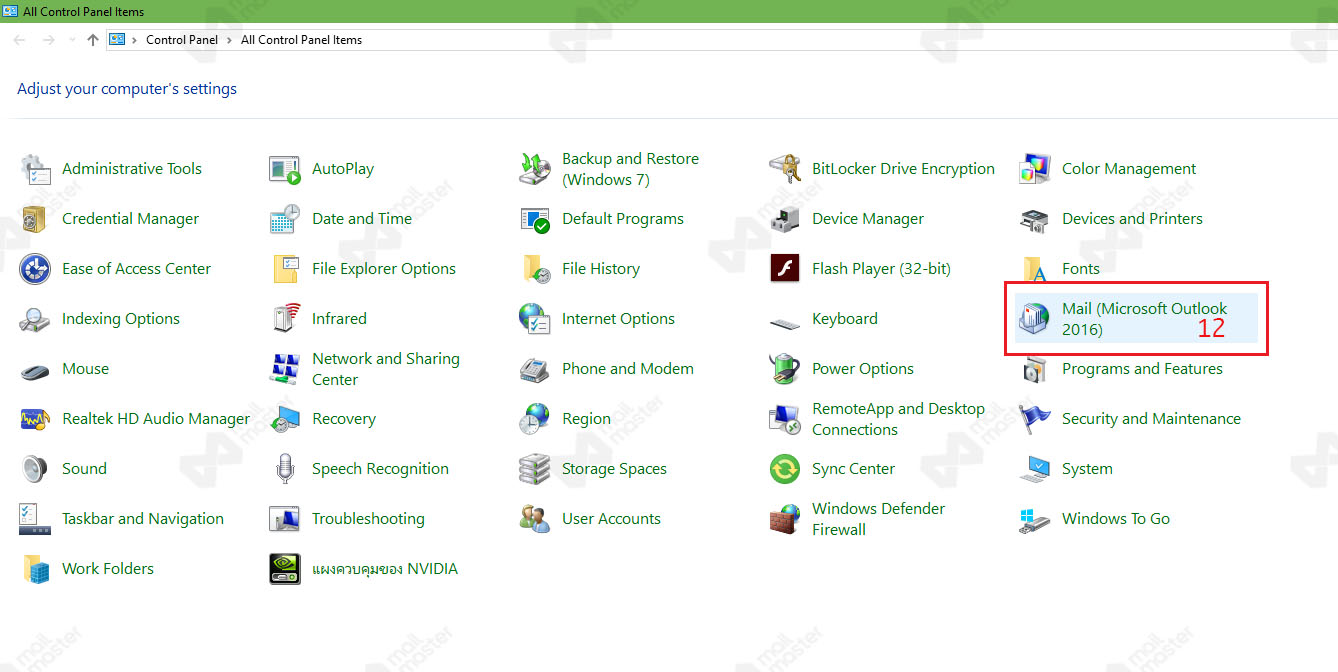This screenshot has height=672, width=1338.
Task: Go up one level with the up arrow
Action: [93, 40]
